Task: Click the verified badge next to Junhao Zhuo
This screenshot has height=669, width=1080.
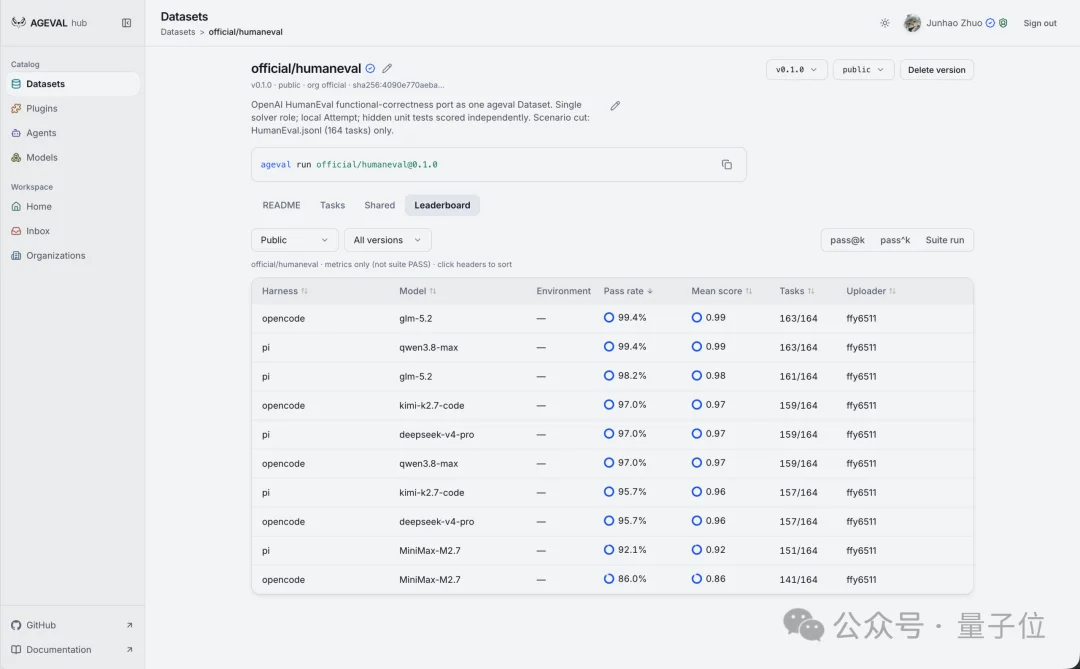Action: click(x=990, y=23)
